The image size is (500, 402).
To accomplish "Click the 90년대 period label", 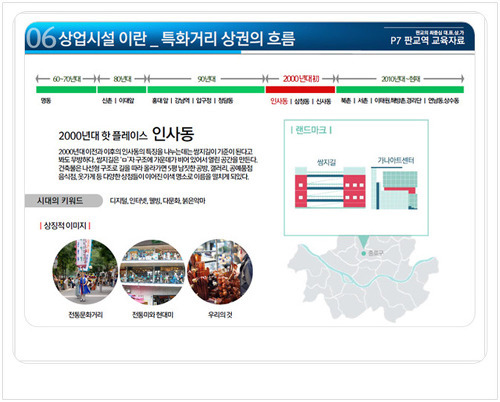I will coord(207,79).
